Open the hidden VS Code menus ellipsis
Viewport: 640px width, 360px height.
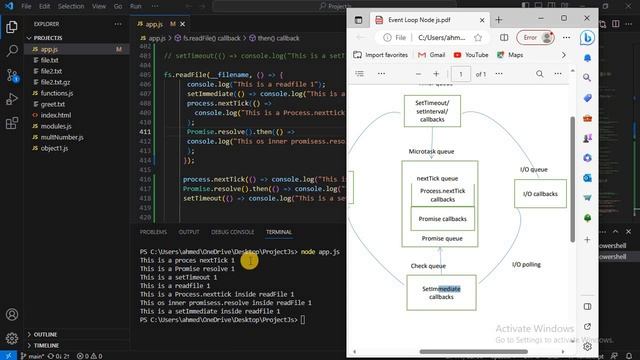(x=155, y=6)
